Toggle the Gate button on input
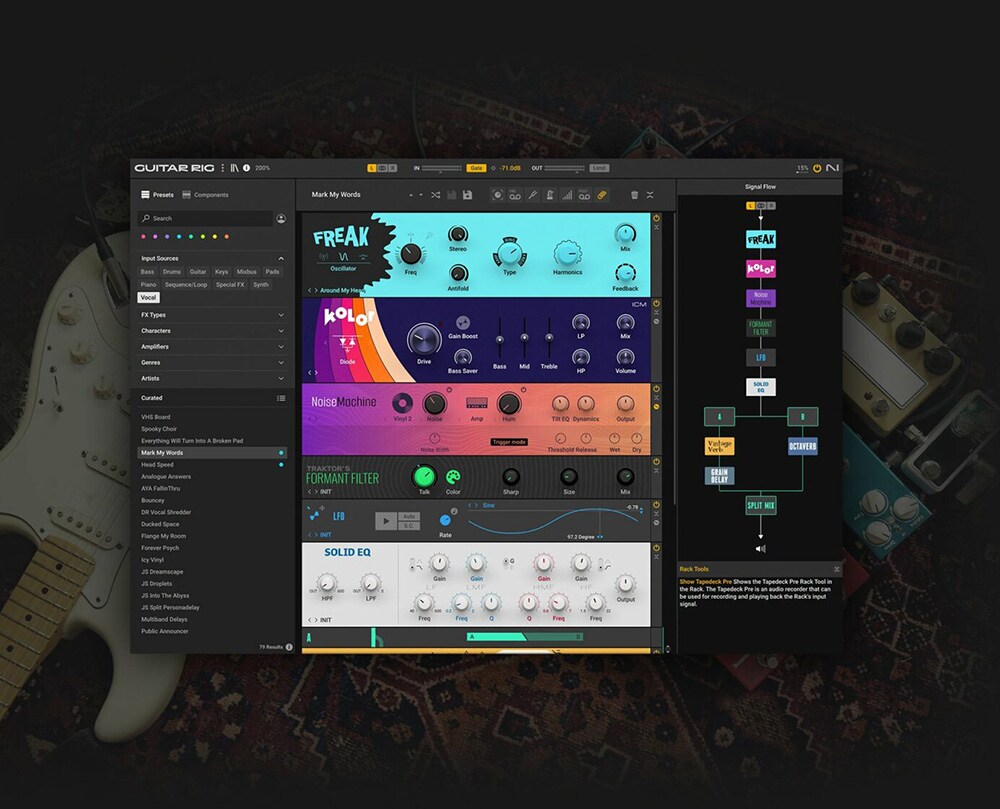 pyautogui.click(x=476, y=168)
